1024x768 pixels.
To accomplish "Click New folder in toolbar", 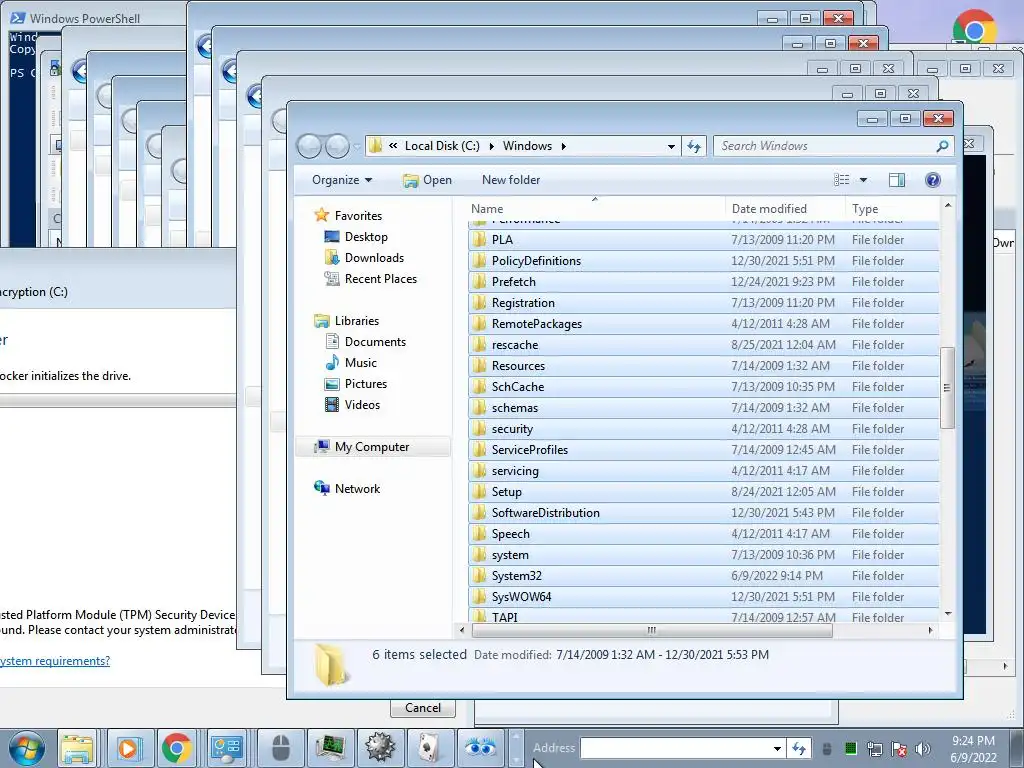I will coord(511,180).
